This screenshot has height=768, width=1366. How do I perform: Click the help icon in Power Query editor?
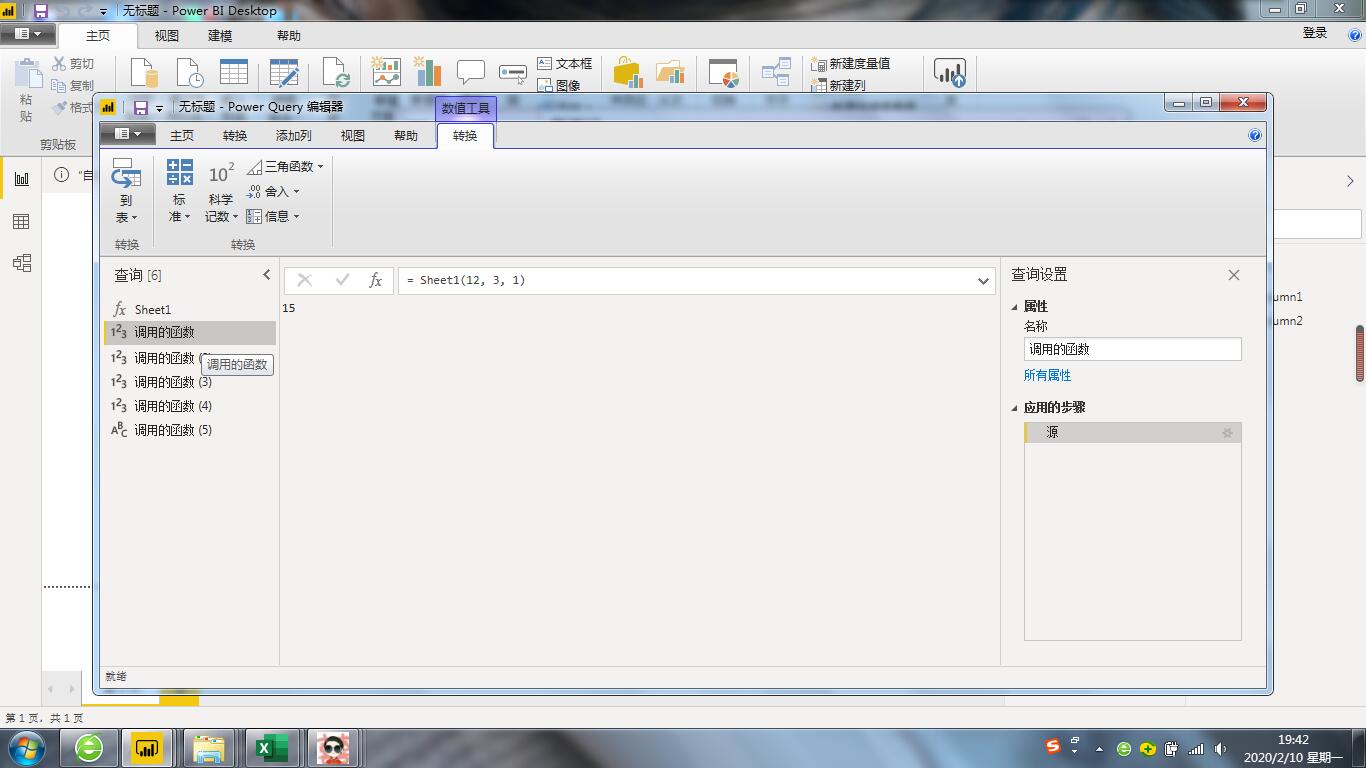coord(1255,136)
